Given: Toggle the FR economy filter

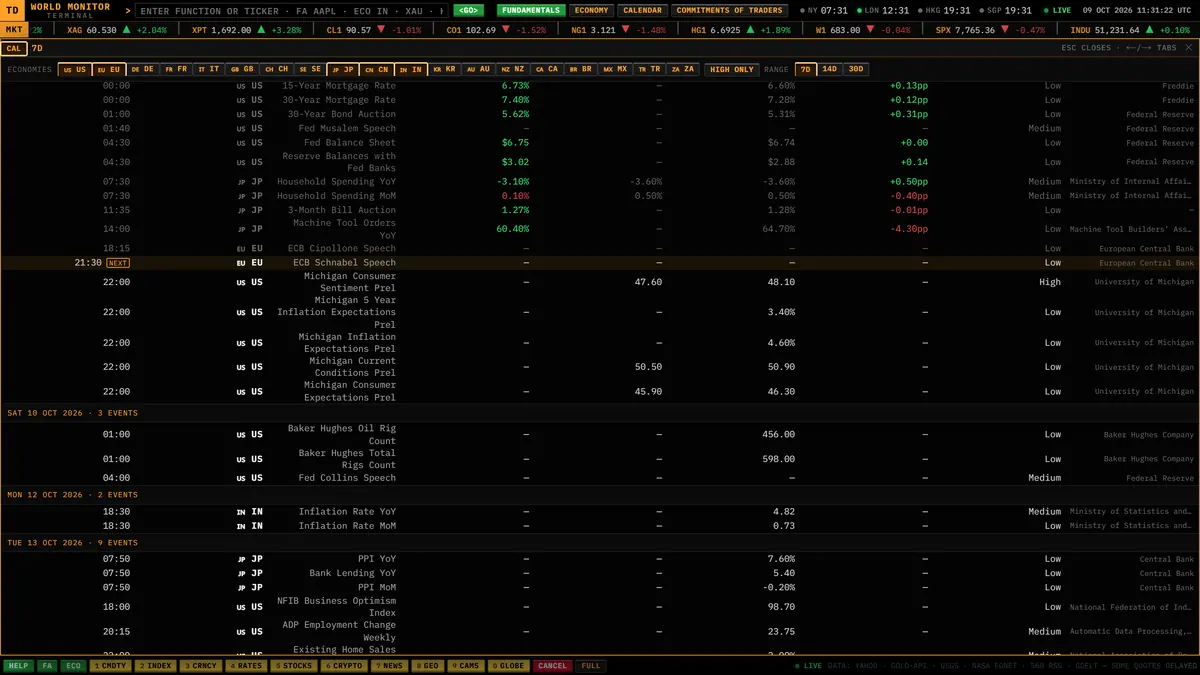Looking at the screenshot, I should 176,70.
